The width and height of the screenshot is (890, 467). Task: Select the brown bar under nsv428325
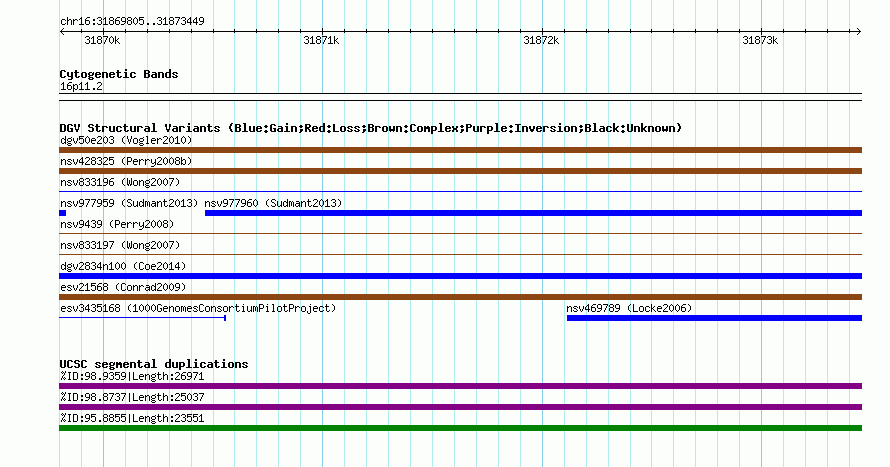coord(460,171)
